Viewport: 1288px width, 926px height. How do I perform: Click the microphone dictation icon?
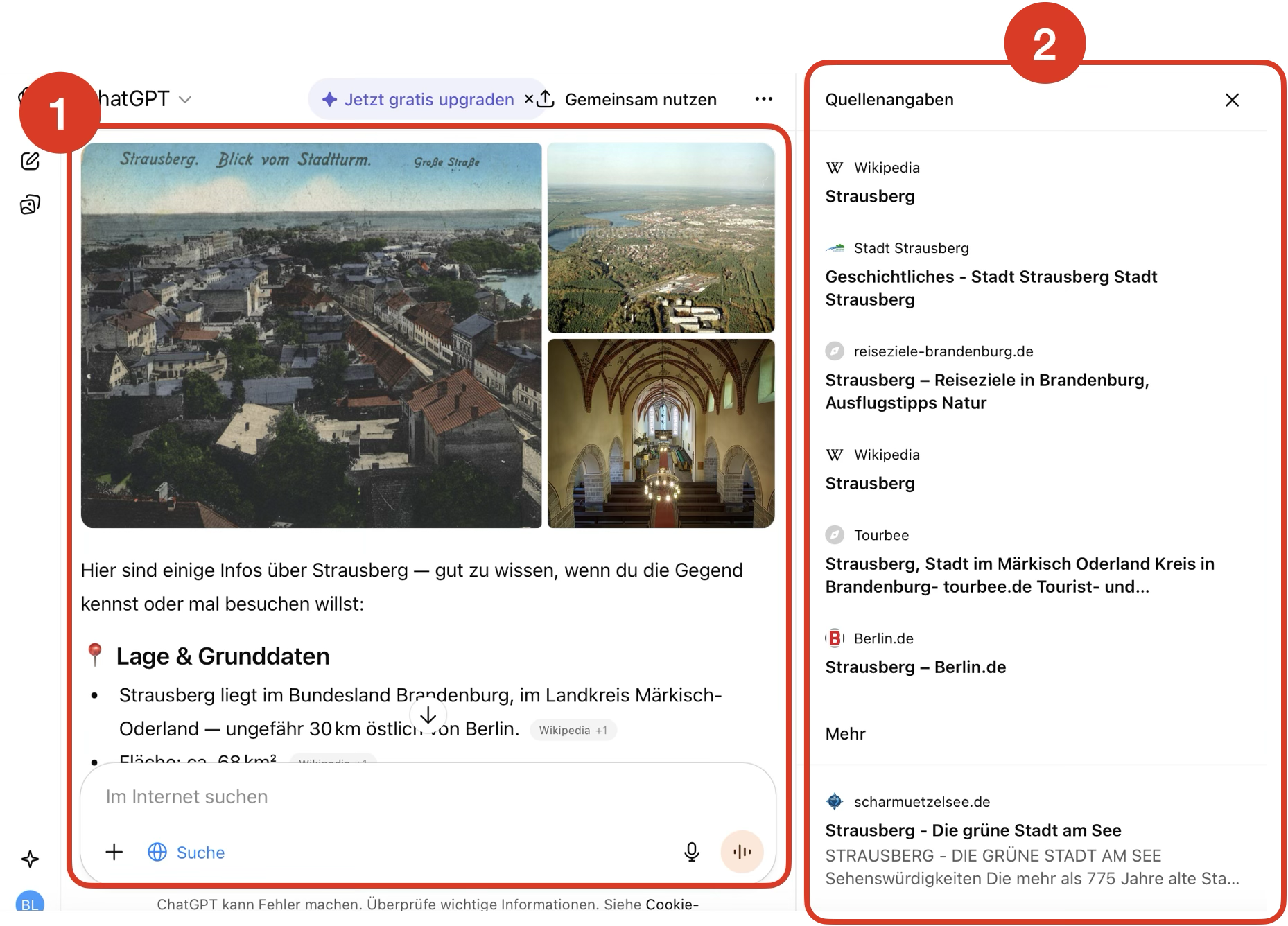click(x=691, y=852)
